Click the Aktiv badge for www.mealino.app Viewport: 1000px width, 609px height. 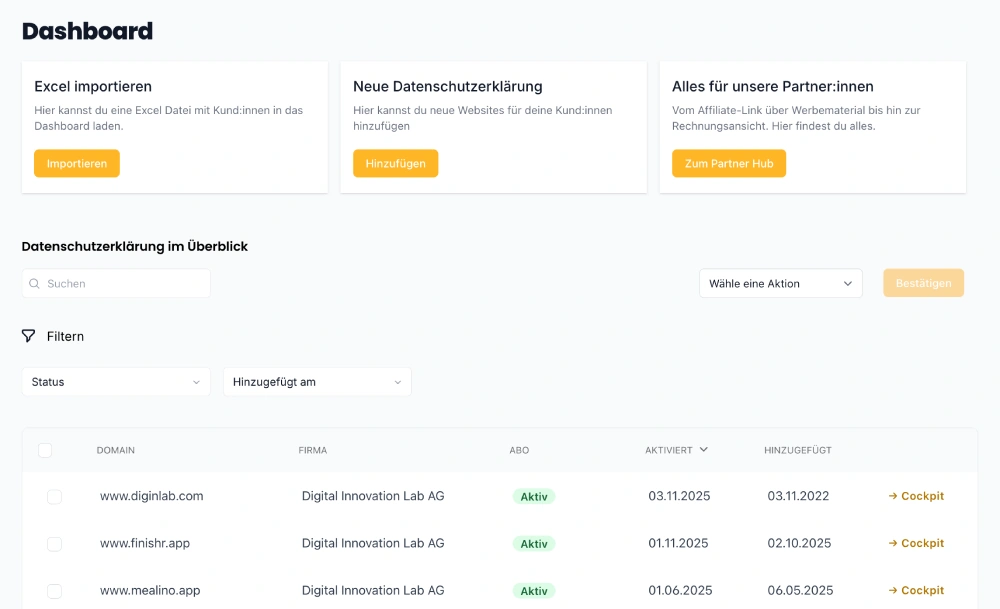pyautogui.click(x=534, y=591)
